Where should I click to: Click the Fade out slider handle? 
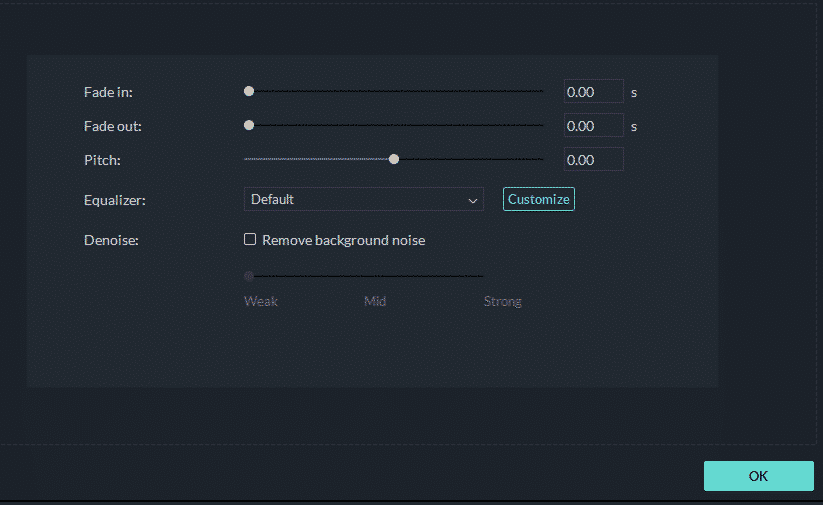tap(249, 125)
